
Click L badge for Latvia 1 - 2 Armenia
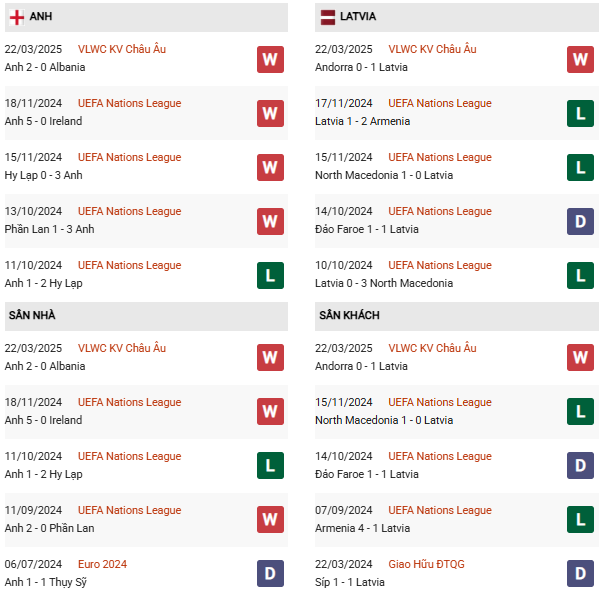(580, 114)
